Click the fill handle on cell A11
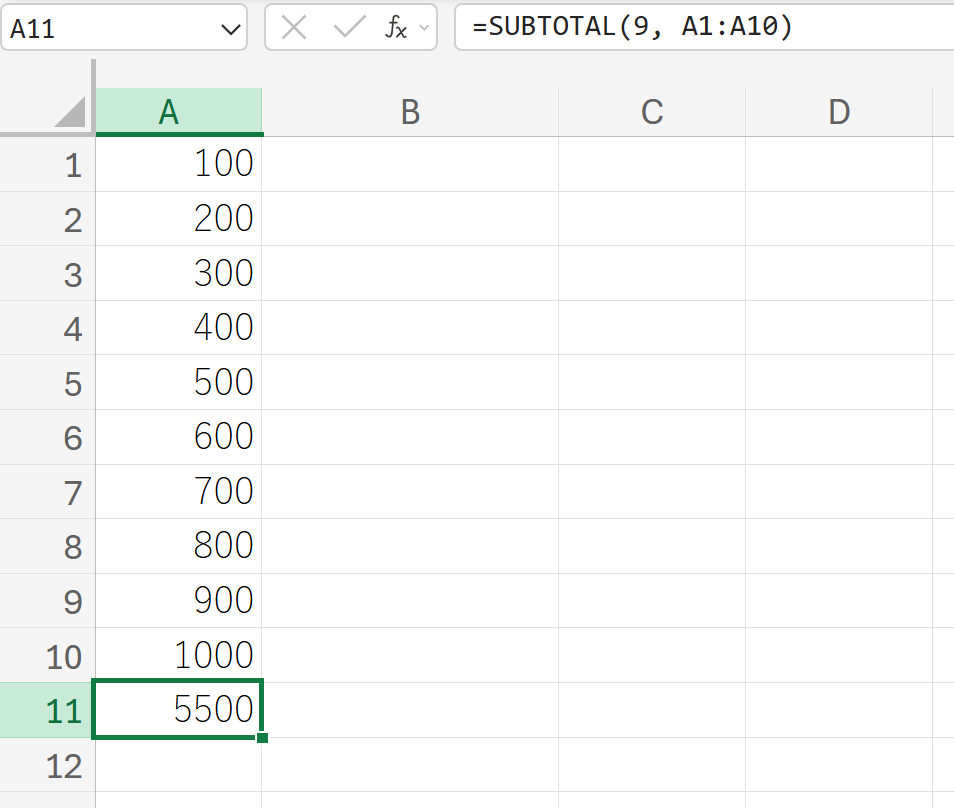Image resolution: width=954 pixels, height=808 pixels. click(x=262, y=738)
